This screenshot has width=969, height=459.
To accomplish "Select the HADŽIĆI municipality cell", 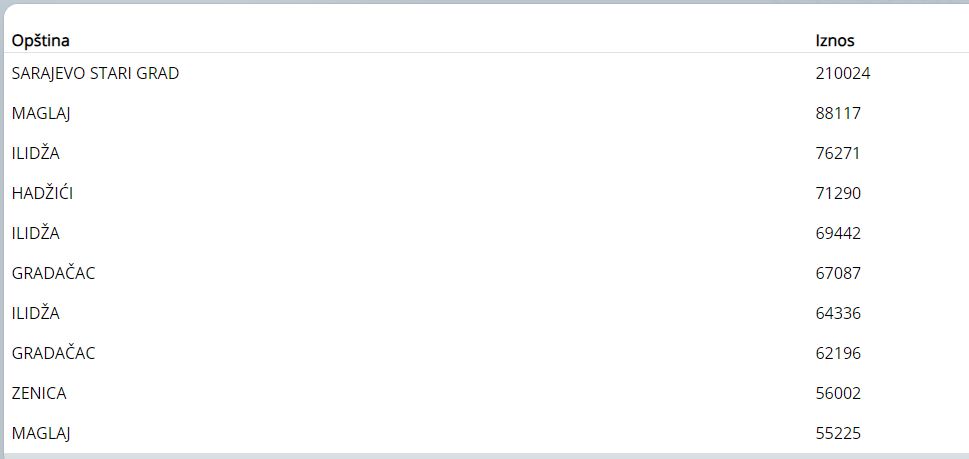I will pyautogui.click(x=42, y=193).
